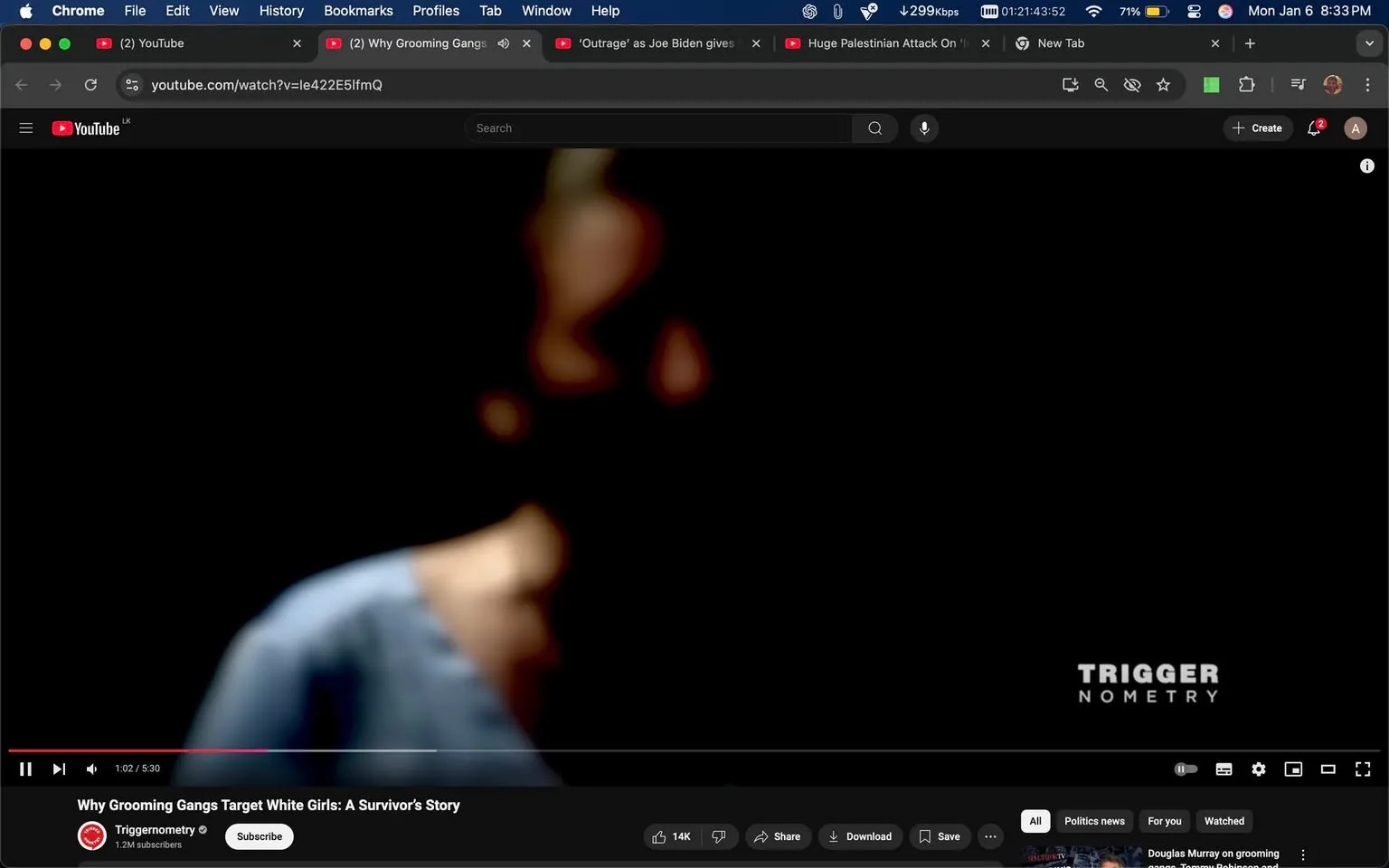This screenshot has width=1389, height=868.
Task: Enable autoplay toggle
Action: point(1185,769)
